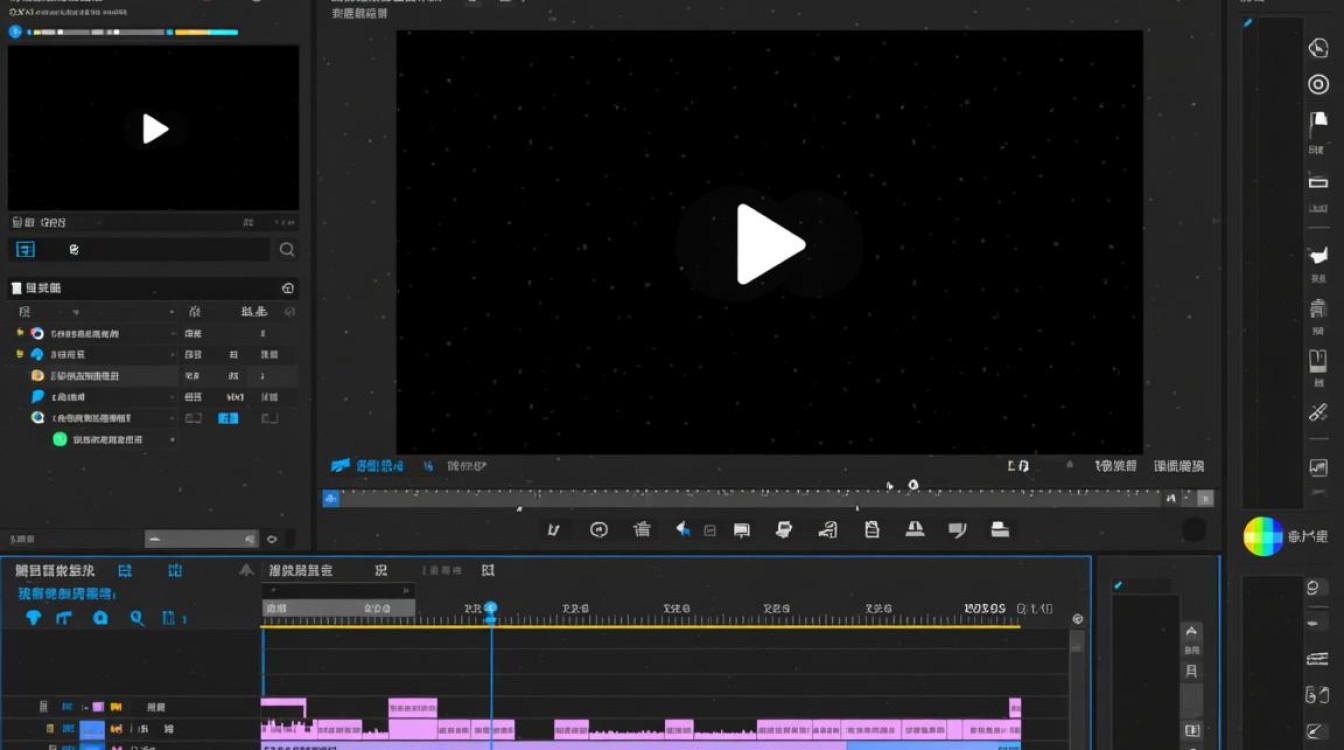This screenshot has width=1344, height=750.
Task: Expand the first item in the project bin list
Action: [19, 333]
